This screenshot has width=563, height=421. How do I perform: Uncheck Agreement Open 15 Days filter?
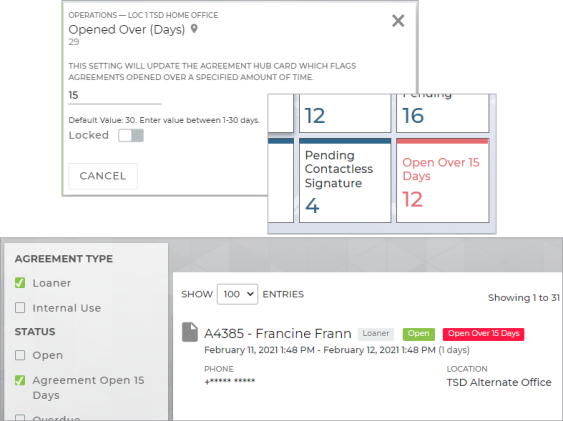pyautogui.click(x=20, y=380)
